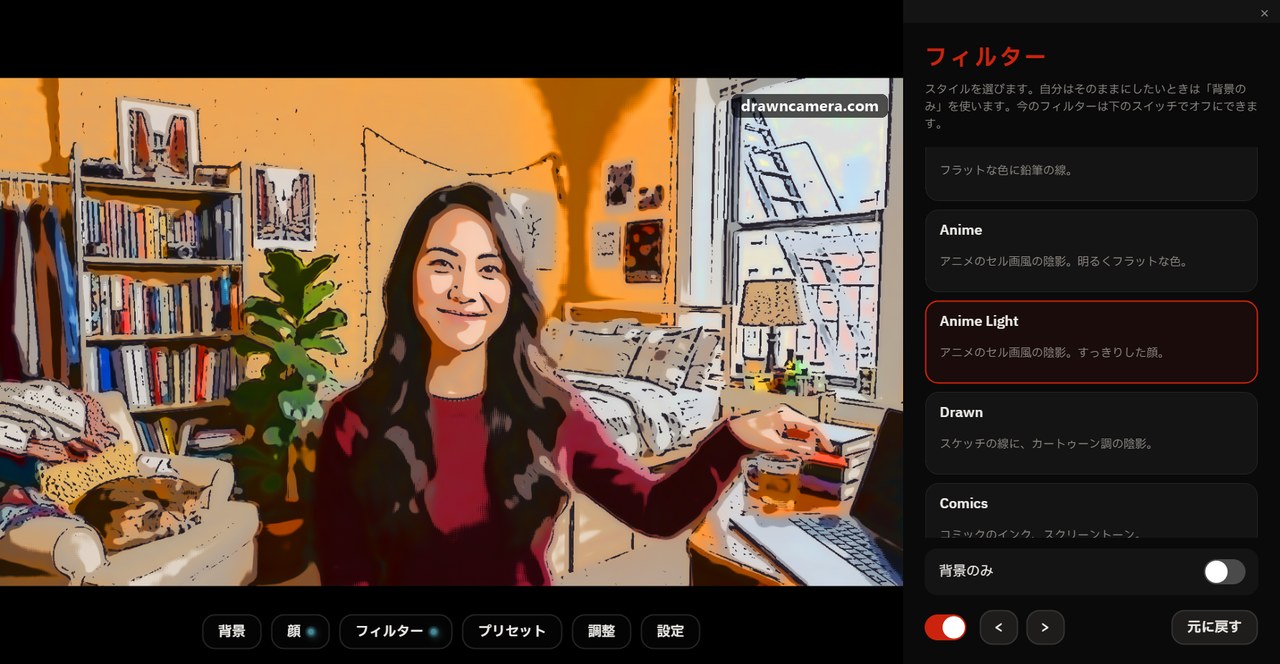Click the camera preview image
Viewport: 1280px width, 664px height.
(x=451, y=332)
